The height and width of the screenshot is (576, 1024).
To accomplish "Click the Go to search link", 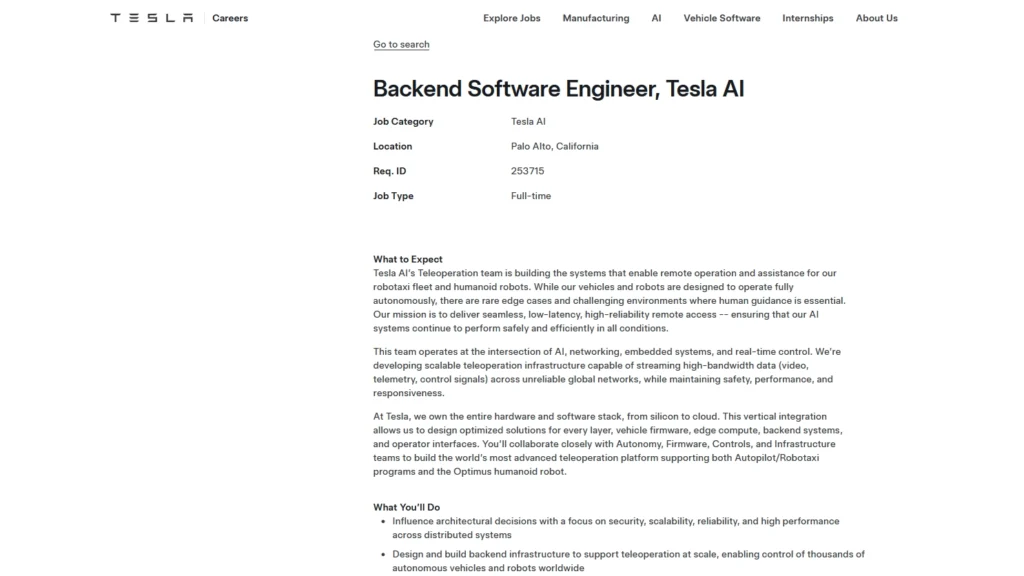I will 401,45.
